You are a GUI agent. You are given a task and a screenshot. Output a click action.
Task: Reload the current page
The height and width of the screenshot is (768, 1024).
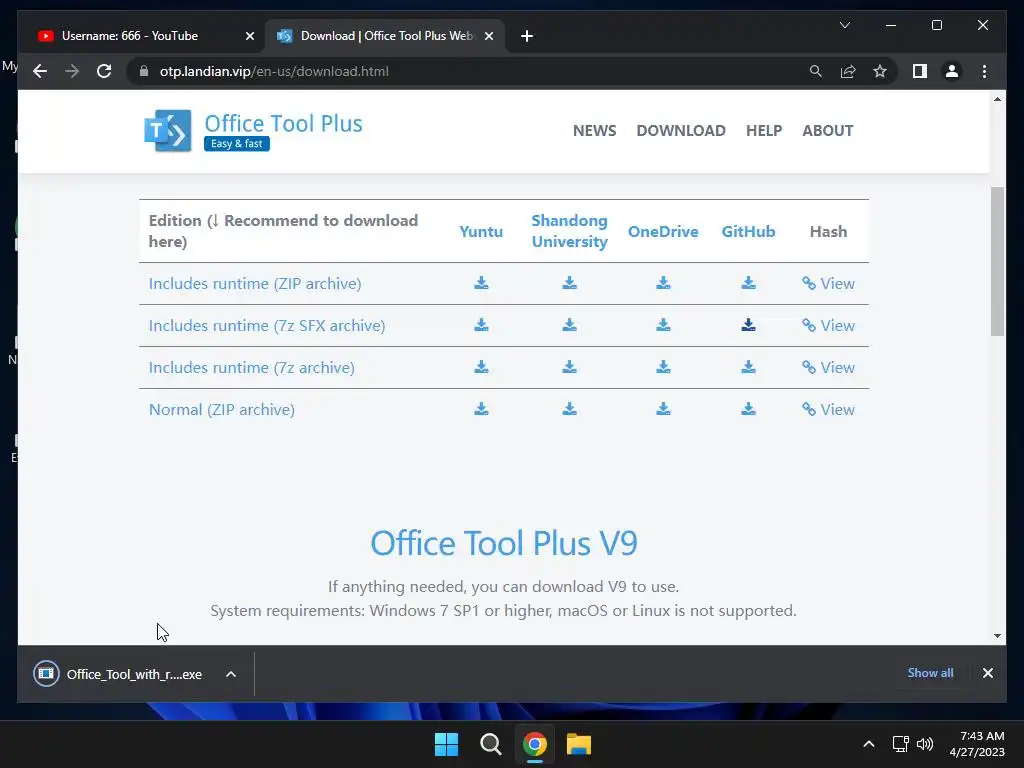(104, 71)
